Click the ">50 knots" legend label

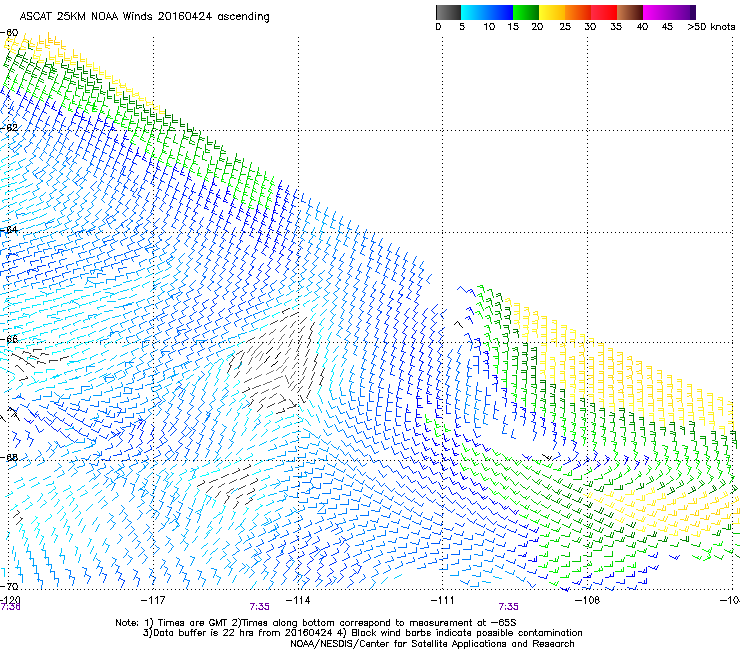711,27
